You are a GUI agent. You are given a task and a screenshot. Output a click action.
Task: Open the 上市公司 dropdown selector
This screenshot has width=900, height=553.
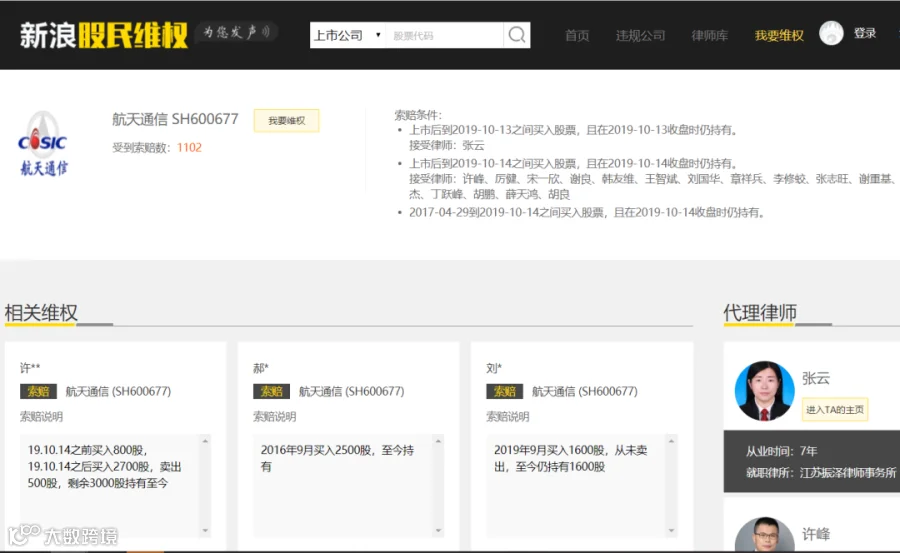click(x=348, y=35)
